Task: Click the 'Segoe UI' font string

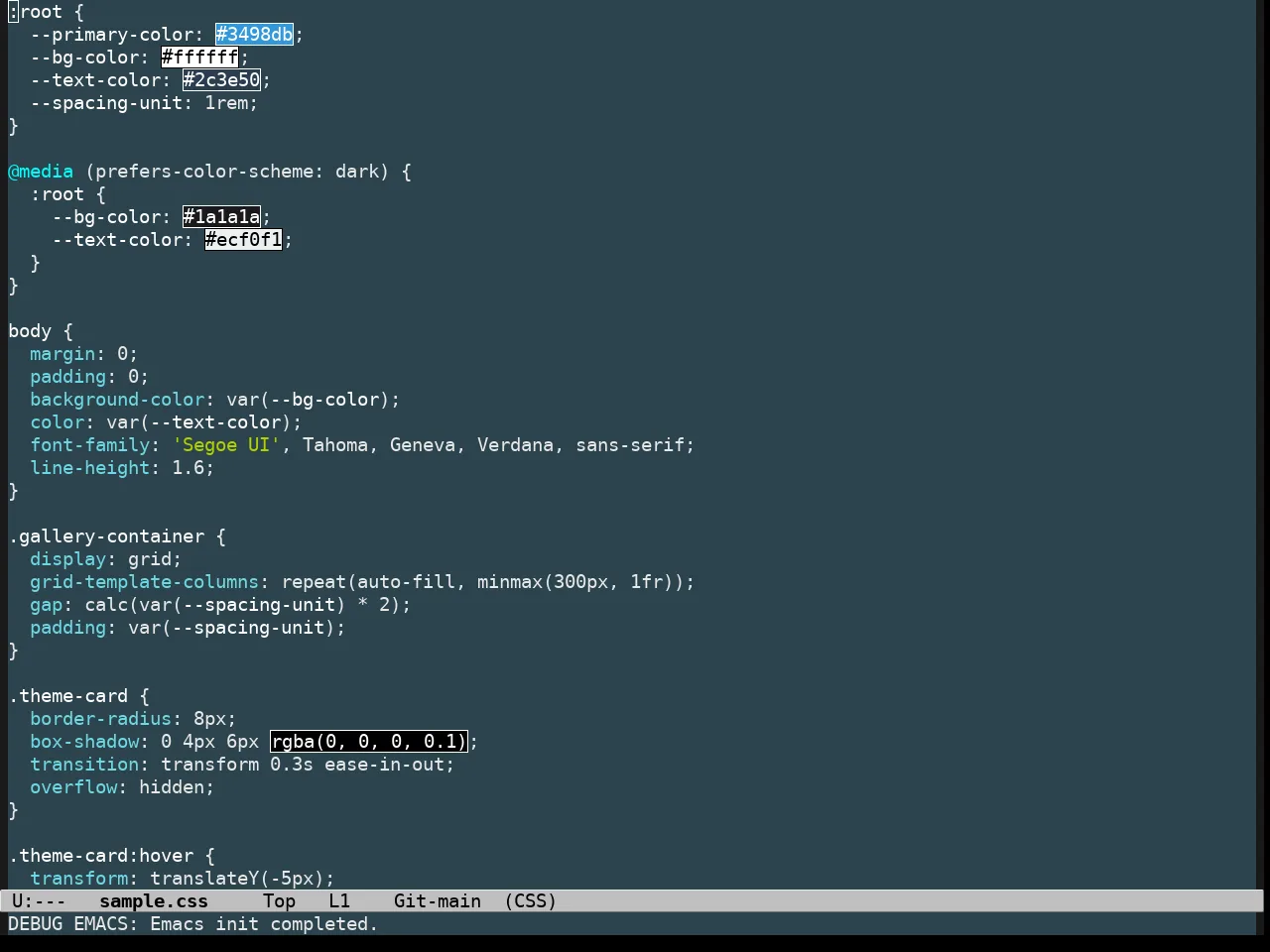Action: (x=226, y=445)
